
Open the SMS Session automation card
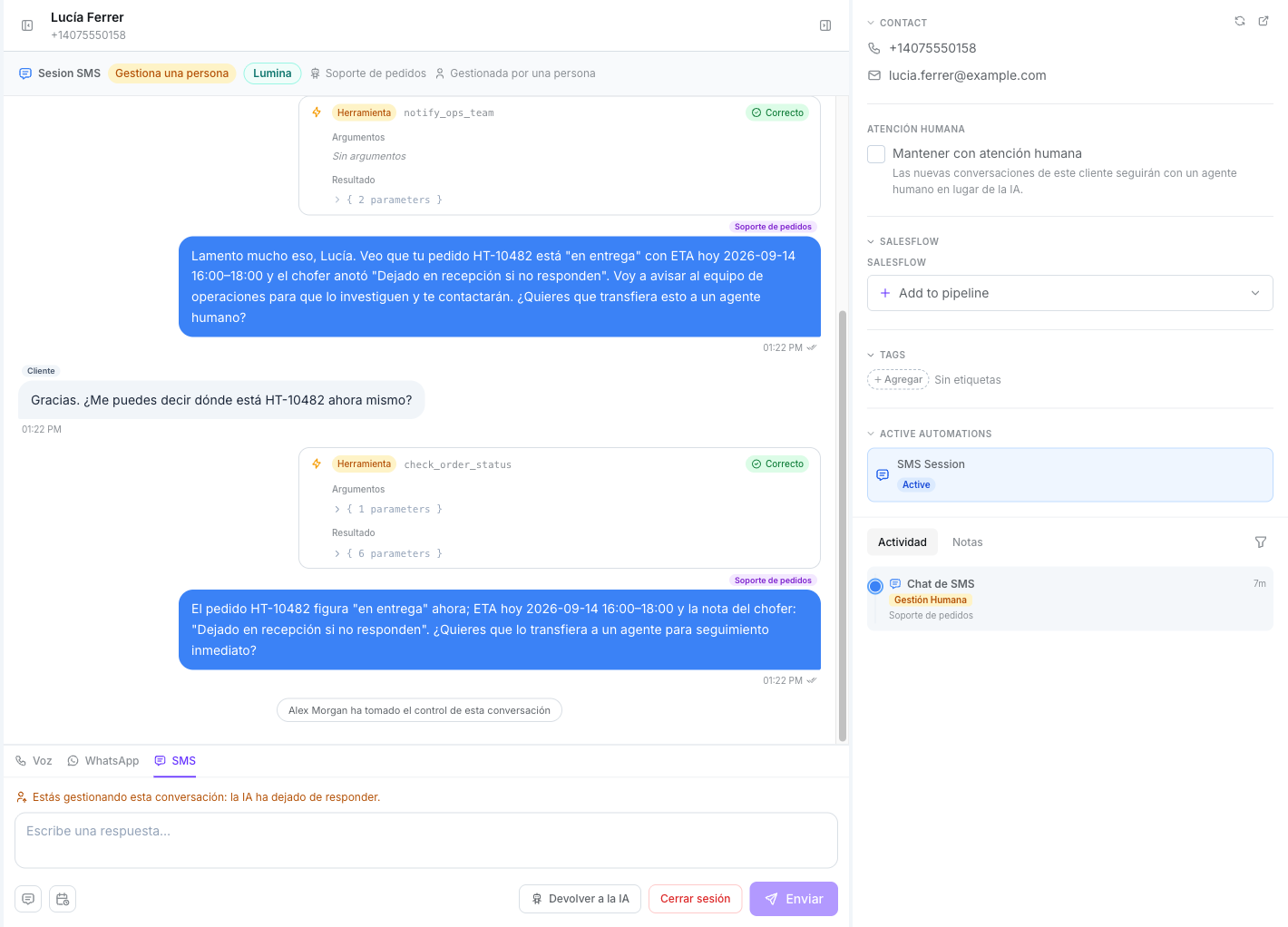(1070, 474)
